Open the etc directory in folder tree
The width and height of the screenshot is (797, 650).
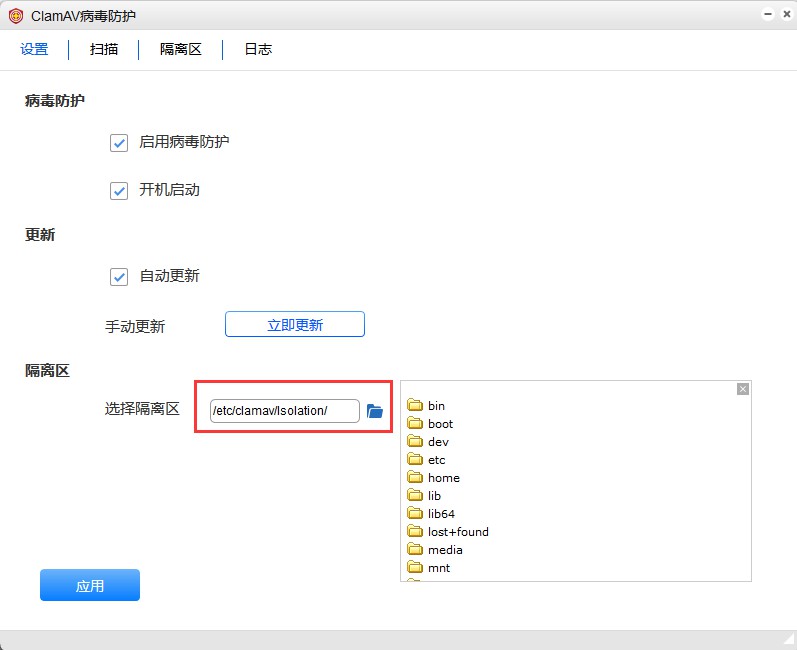pyautogui.click(x=436, y=460)
